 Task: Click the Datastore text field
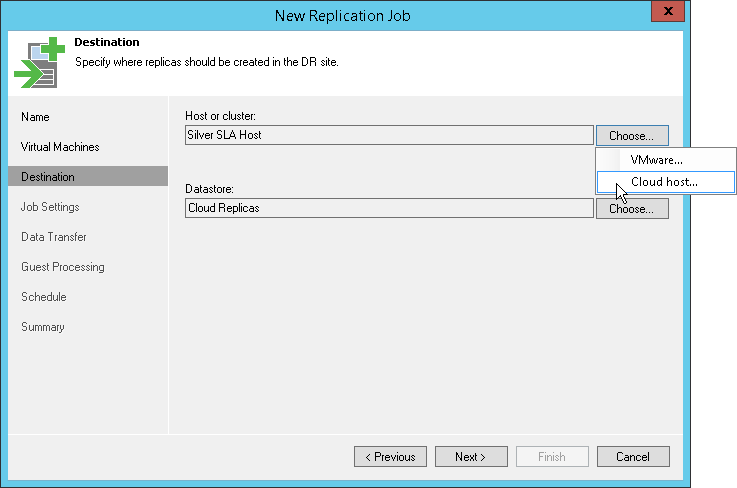point(389,209)
